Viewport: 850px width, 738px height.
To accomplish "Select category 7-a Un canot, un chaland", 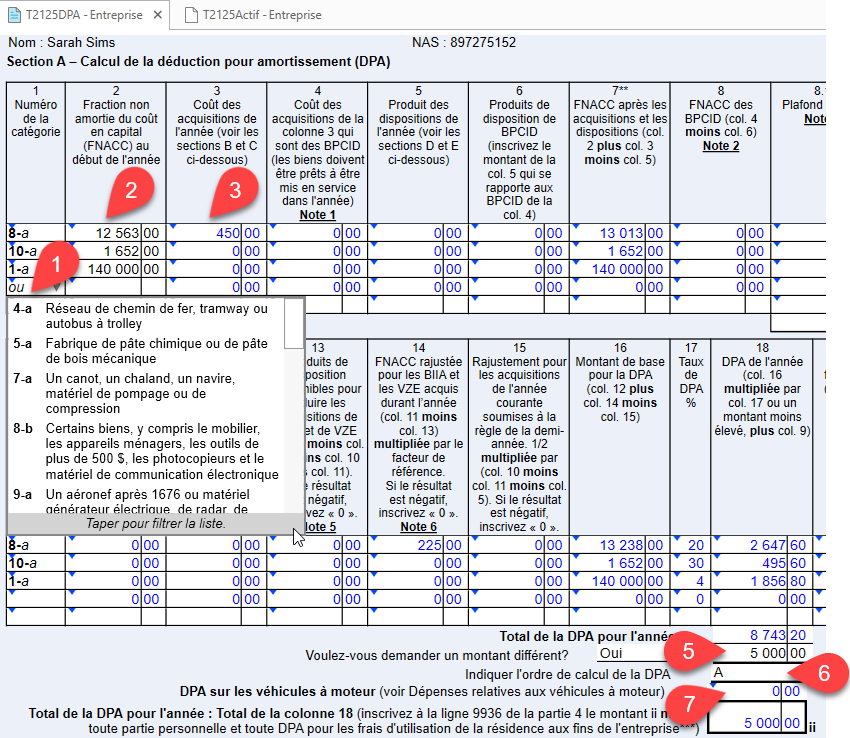I will click(x=145, y=393).
